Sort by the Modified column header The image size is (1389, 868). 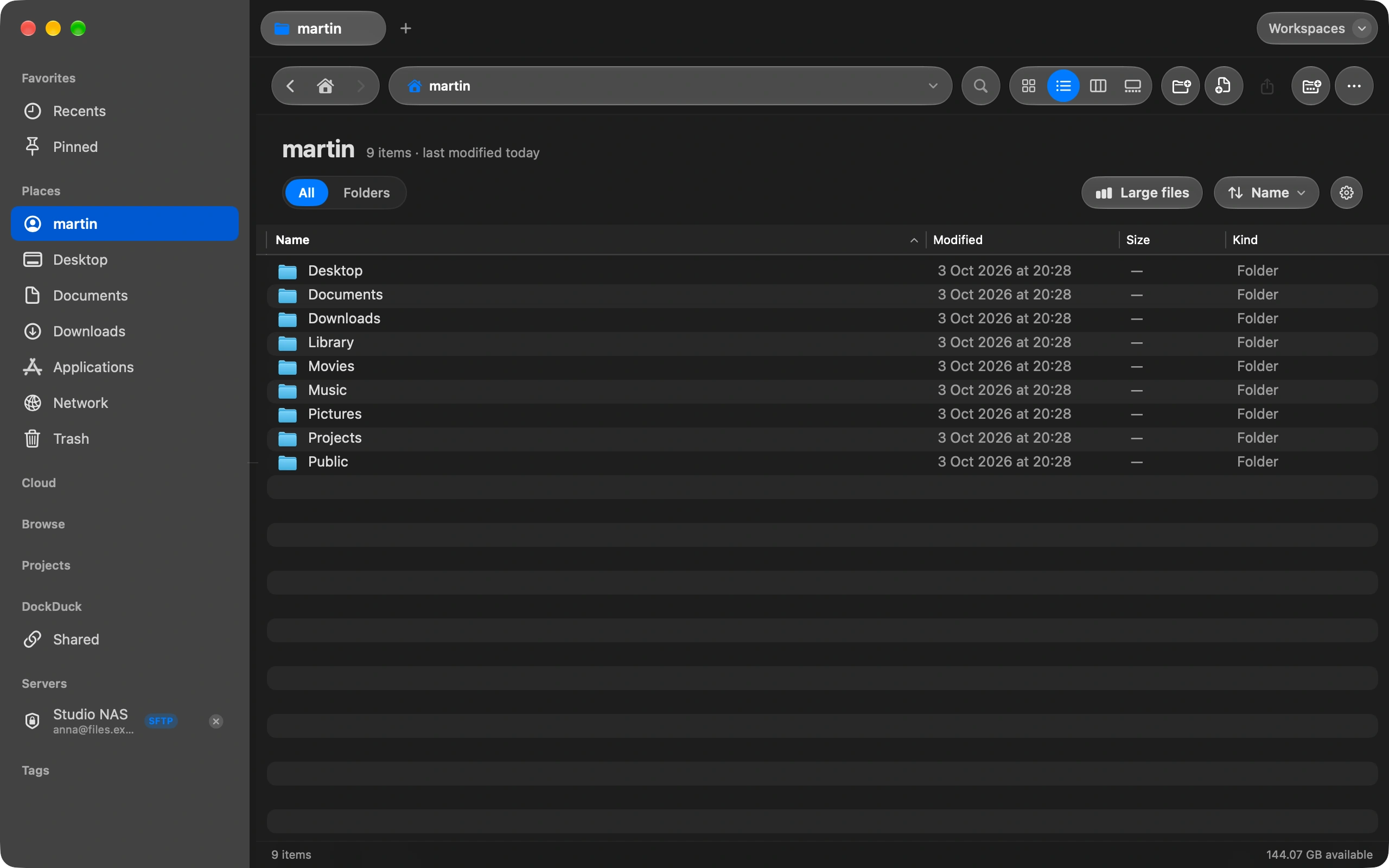click(1022, 240)
